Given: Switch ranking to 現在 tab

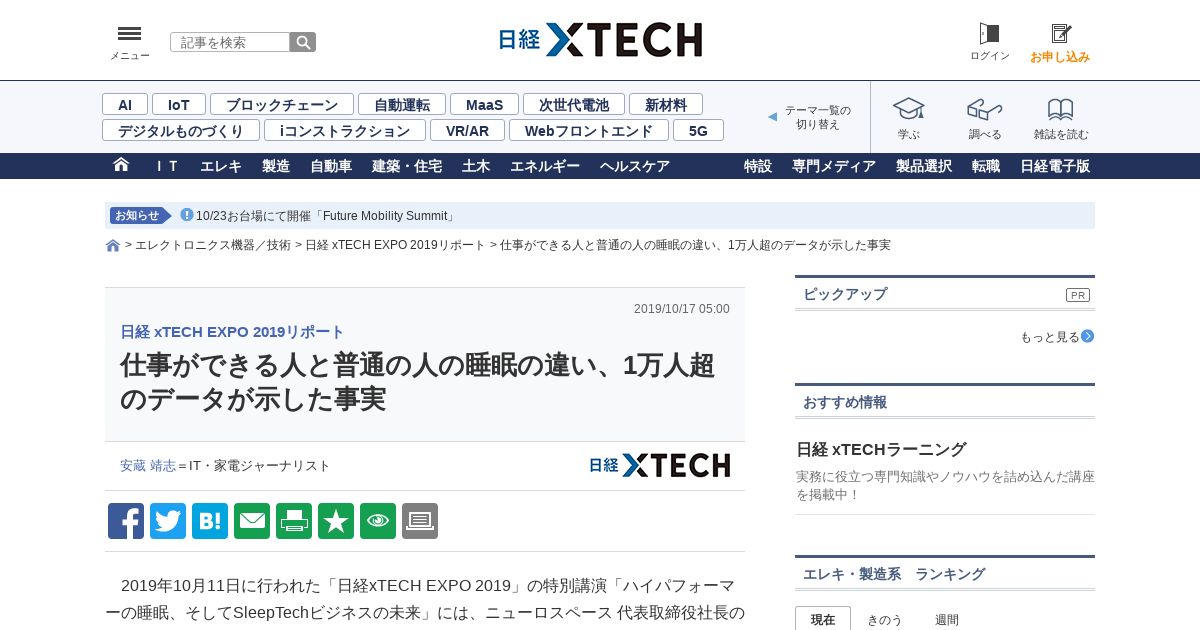Looking at the screenshot, I should click(x=823, y=619).
